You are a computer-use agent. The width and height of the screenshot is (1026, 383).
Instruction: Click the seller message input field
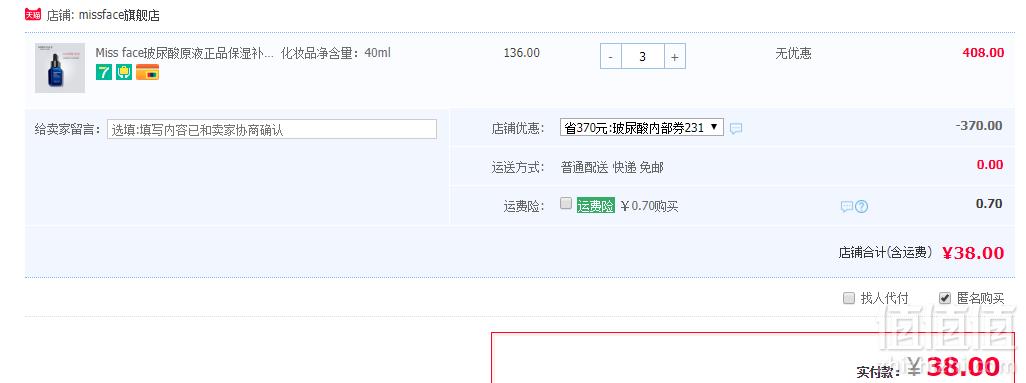pos(272,129)
